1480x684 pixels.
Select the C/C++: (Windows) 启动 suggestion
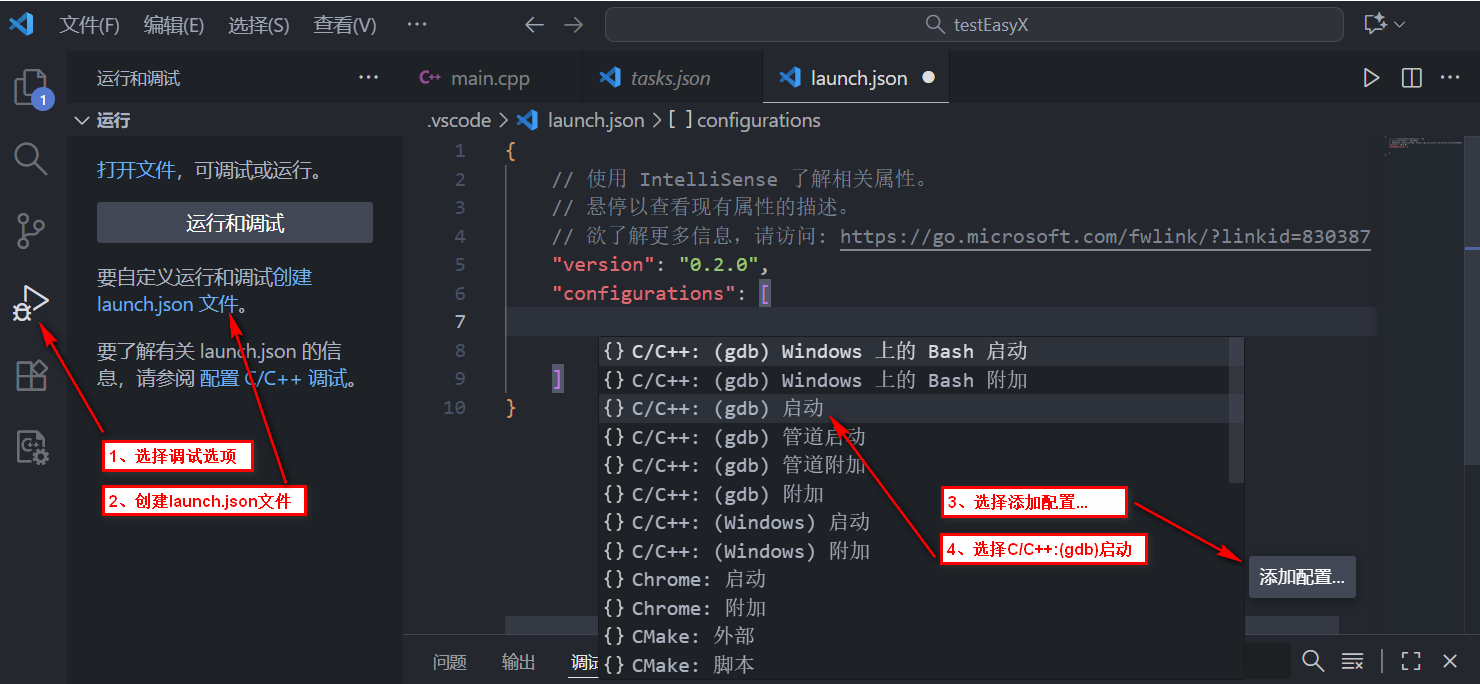(913, 522)
